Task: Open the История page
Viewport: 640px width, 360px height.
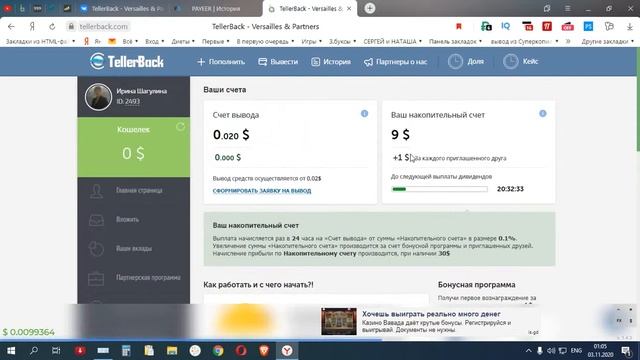Action: tap(331, 62)
